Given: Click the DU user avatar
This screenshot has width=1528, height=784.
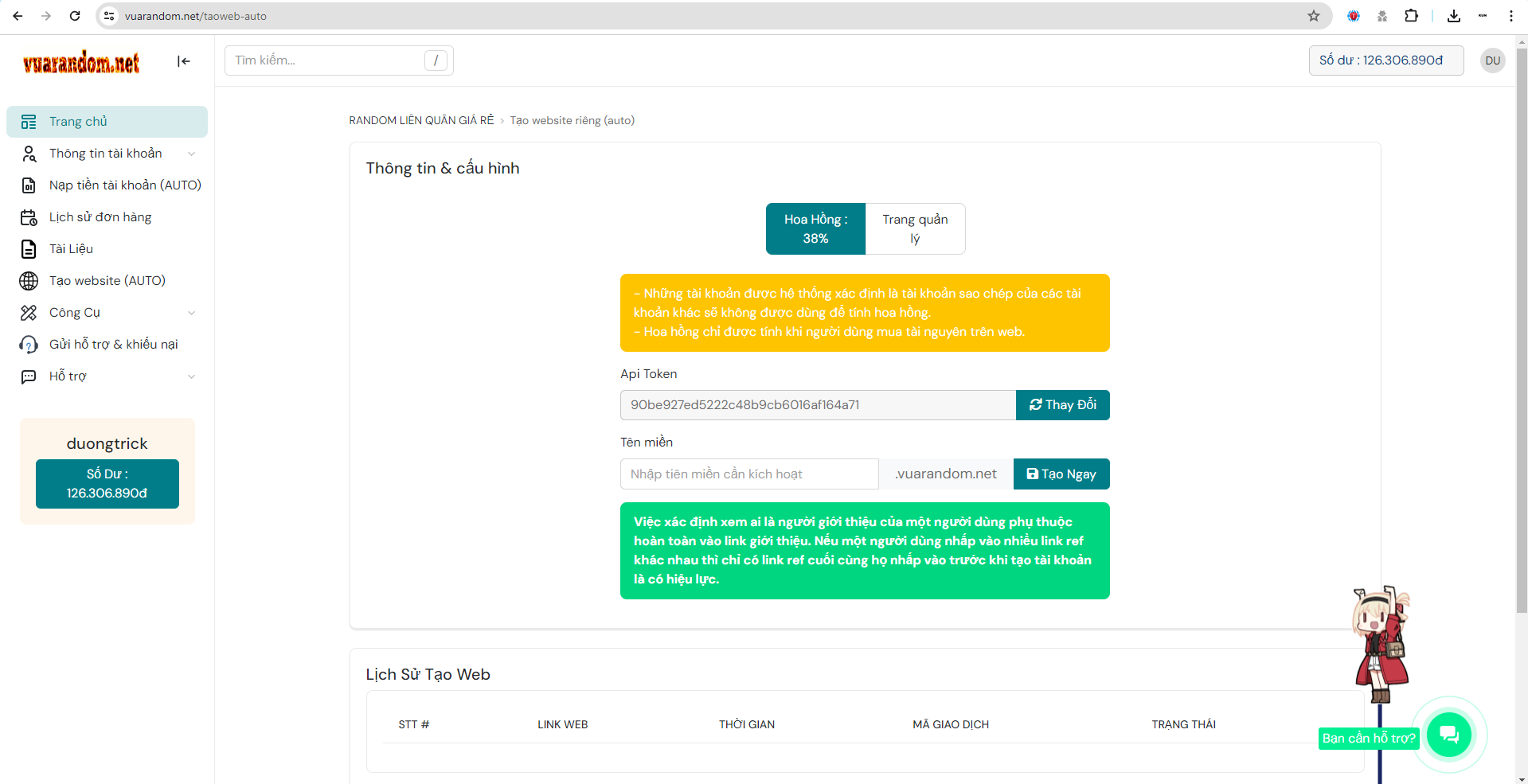Looking at the screenshot, I should pos(1492,60).
